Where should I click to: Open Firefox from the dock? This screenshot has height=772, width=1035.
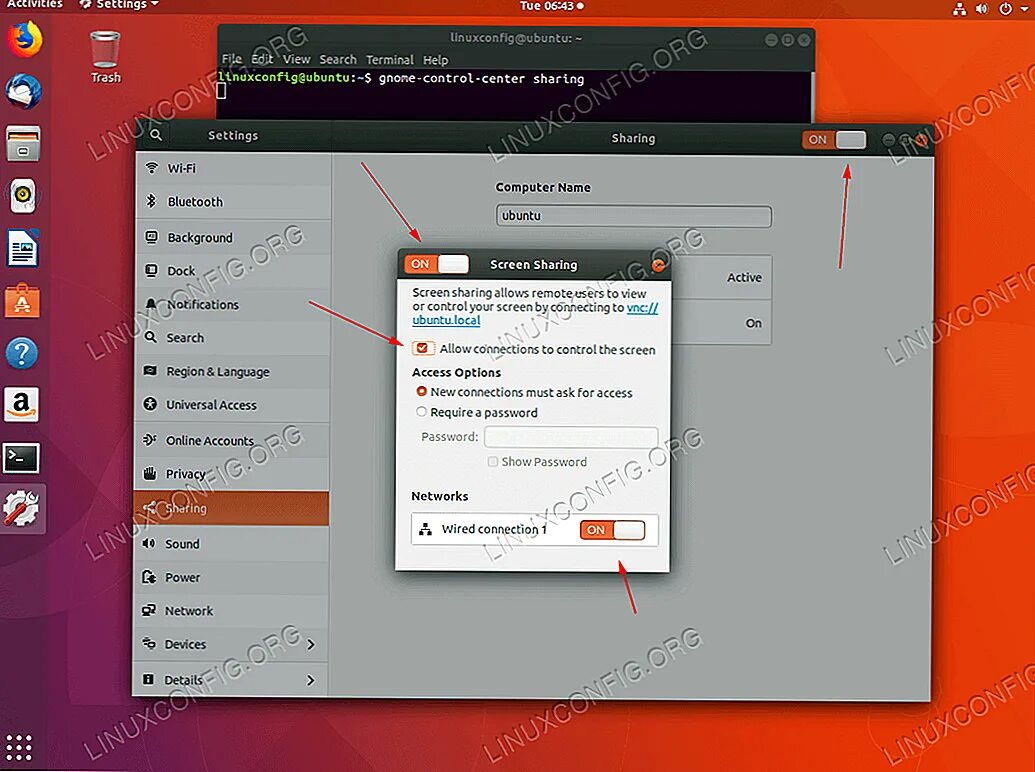coord(24,39)
